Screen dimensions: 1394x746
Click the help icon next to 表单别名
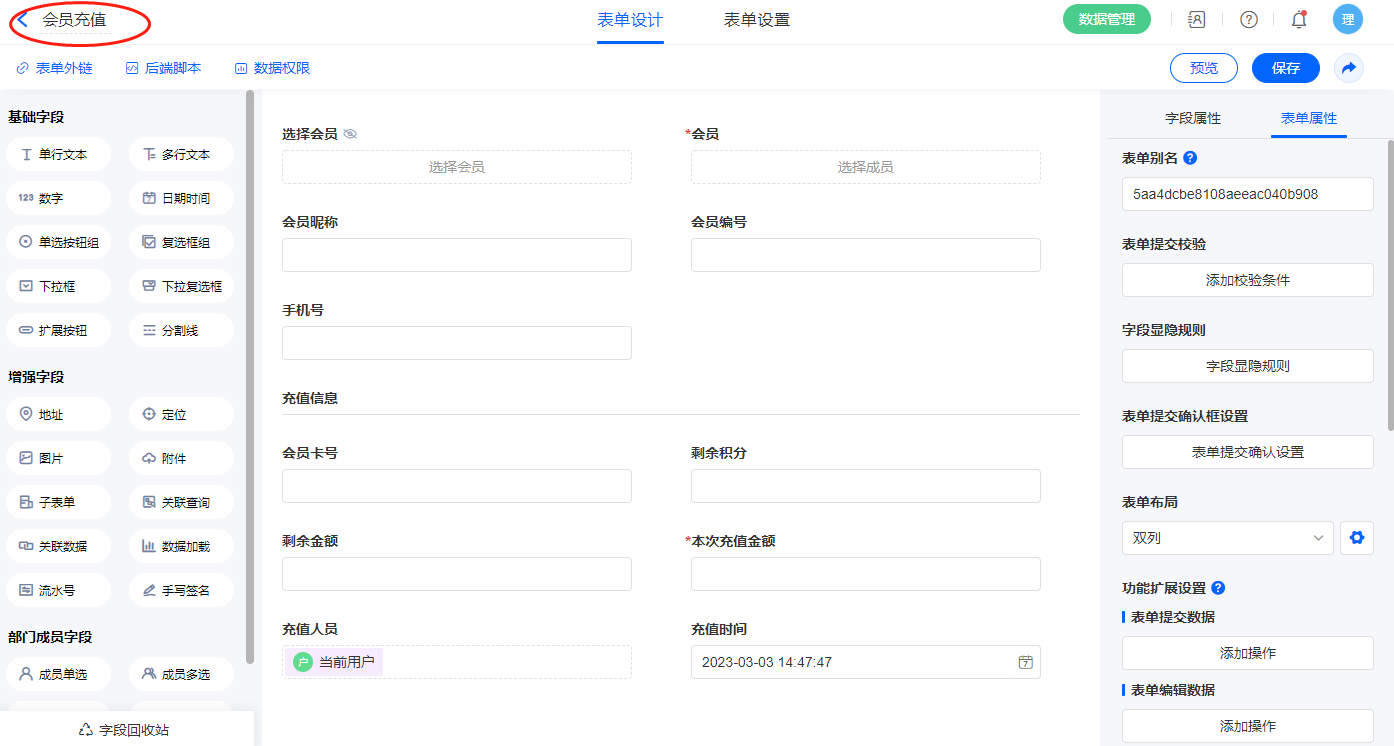[x=1190, y=158]
